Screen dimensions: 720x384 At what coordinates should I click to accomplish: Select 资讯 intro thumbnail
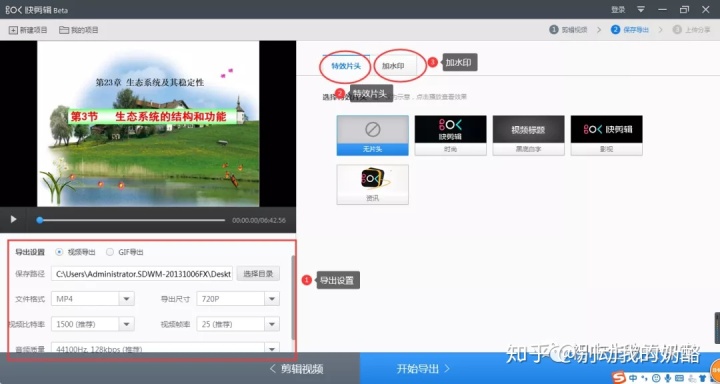coord(372,184)
